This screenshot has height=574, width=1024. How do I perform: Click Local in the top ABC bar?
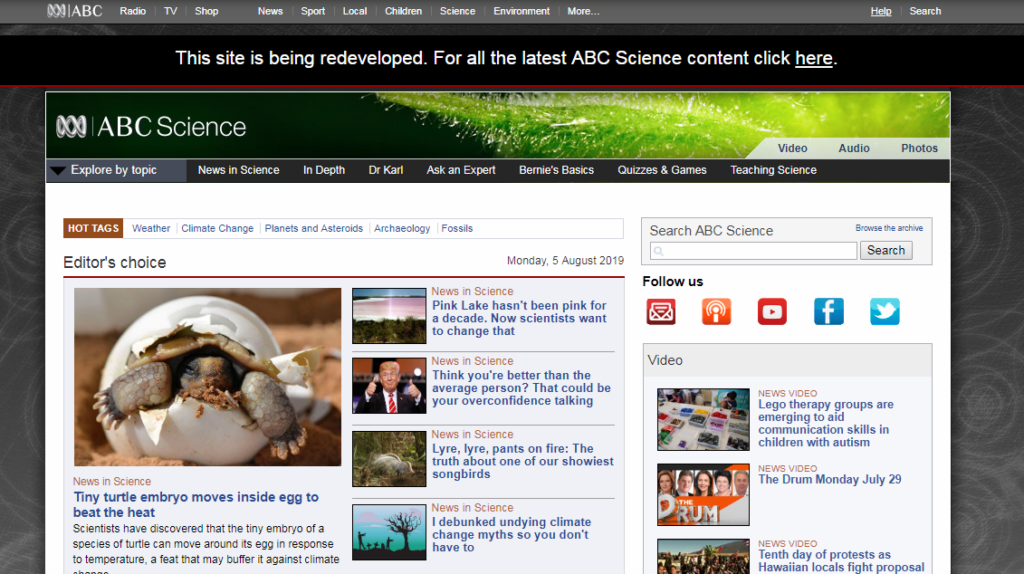coord(355,11)
